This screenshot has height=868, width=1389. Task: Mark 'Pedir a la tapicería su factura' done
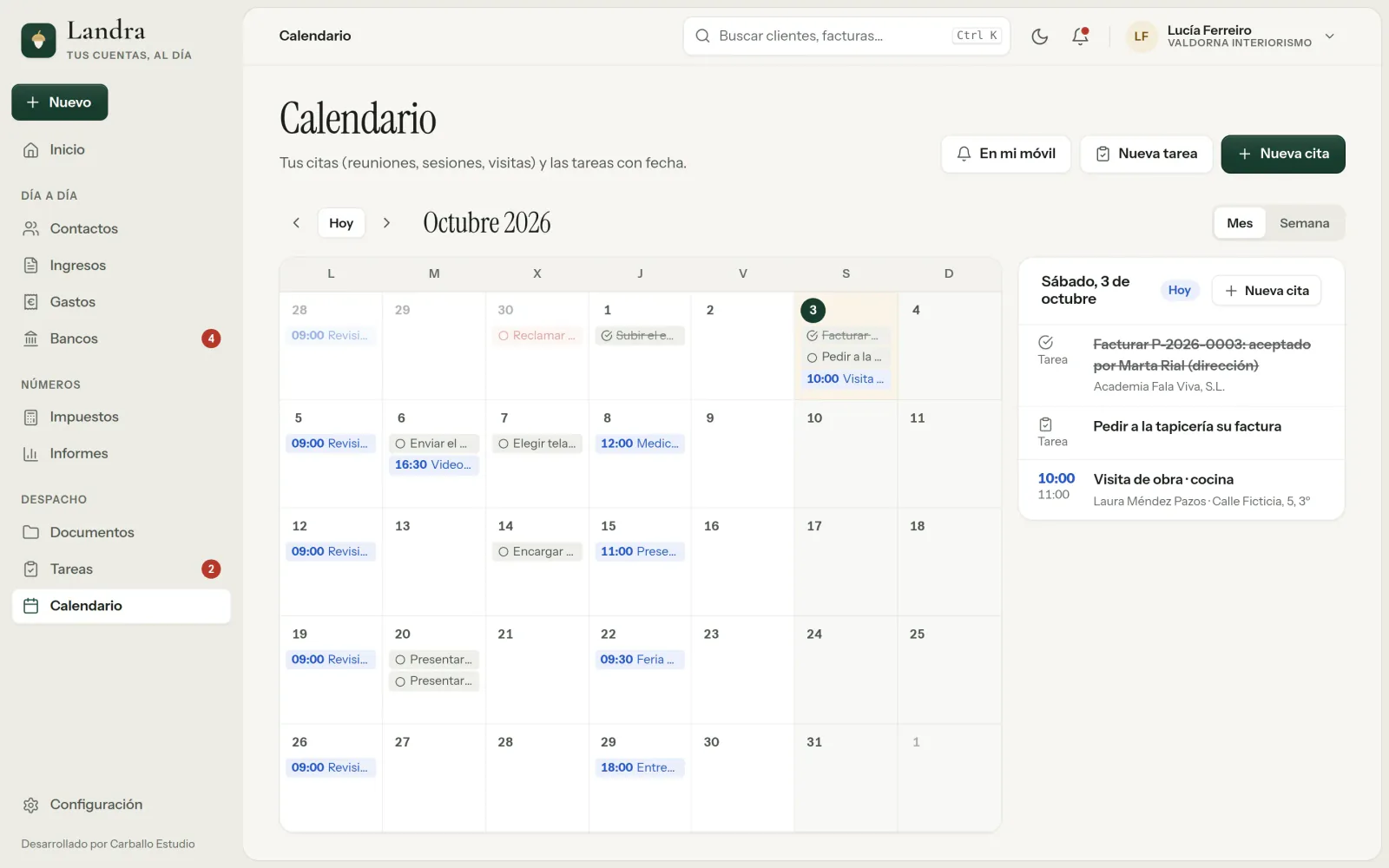(1045, 424)
